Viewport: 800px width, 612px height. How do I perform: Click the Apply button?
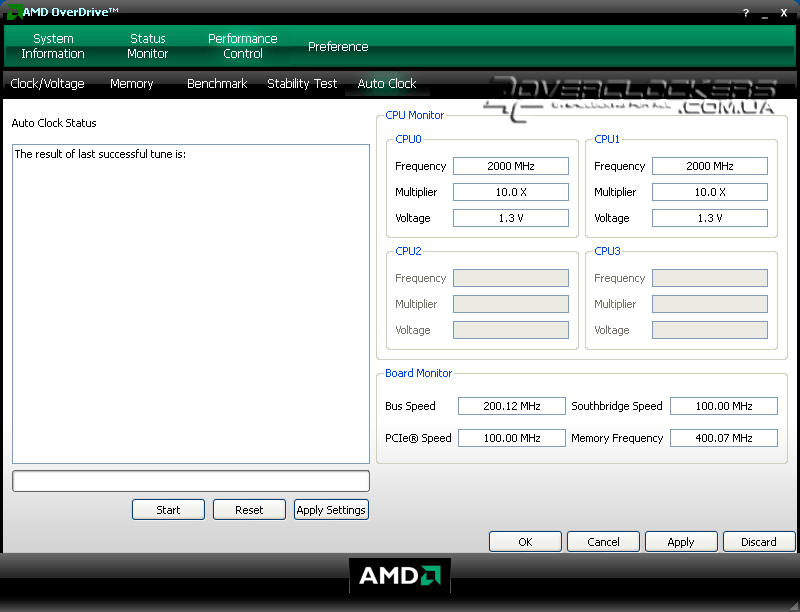pyautogui.click(x=681, y=542)
